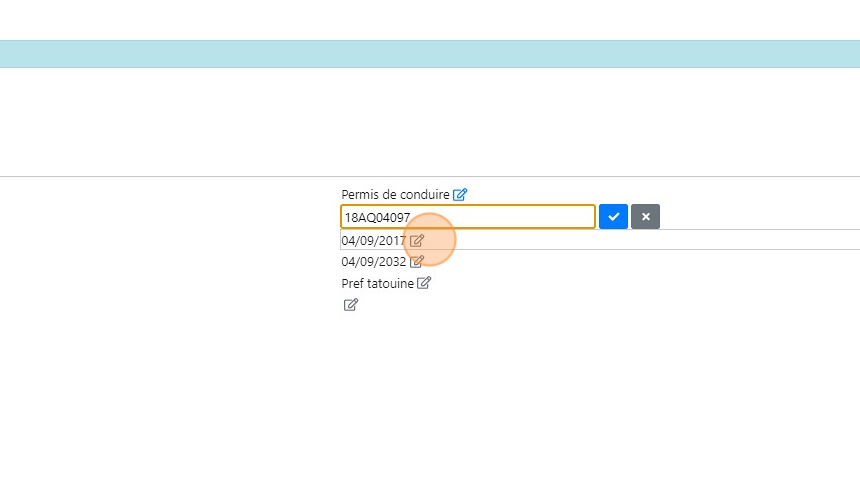Image resolution: width=860 pixels, height=481 pixels.
Task: Click the edit icon below Pref tatouine
Action: [x=350, y=305]
